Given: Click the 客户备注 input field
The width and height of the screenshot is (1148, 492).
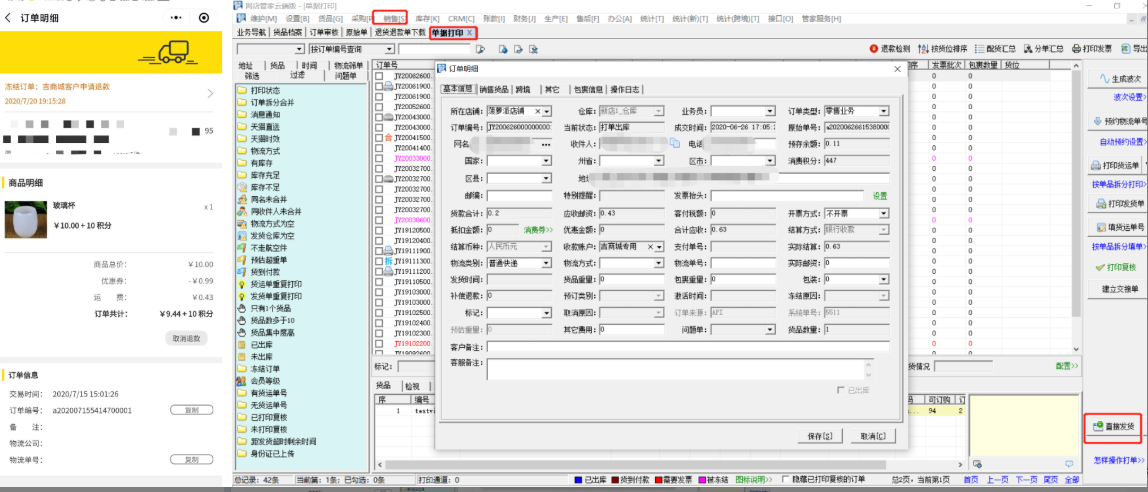Looking at the screenshot, I should (x=688, y=347).
